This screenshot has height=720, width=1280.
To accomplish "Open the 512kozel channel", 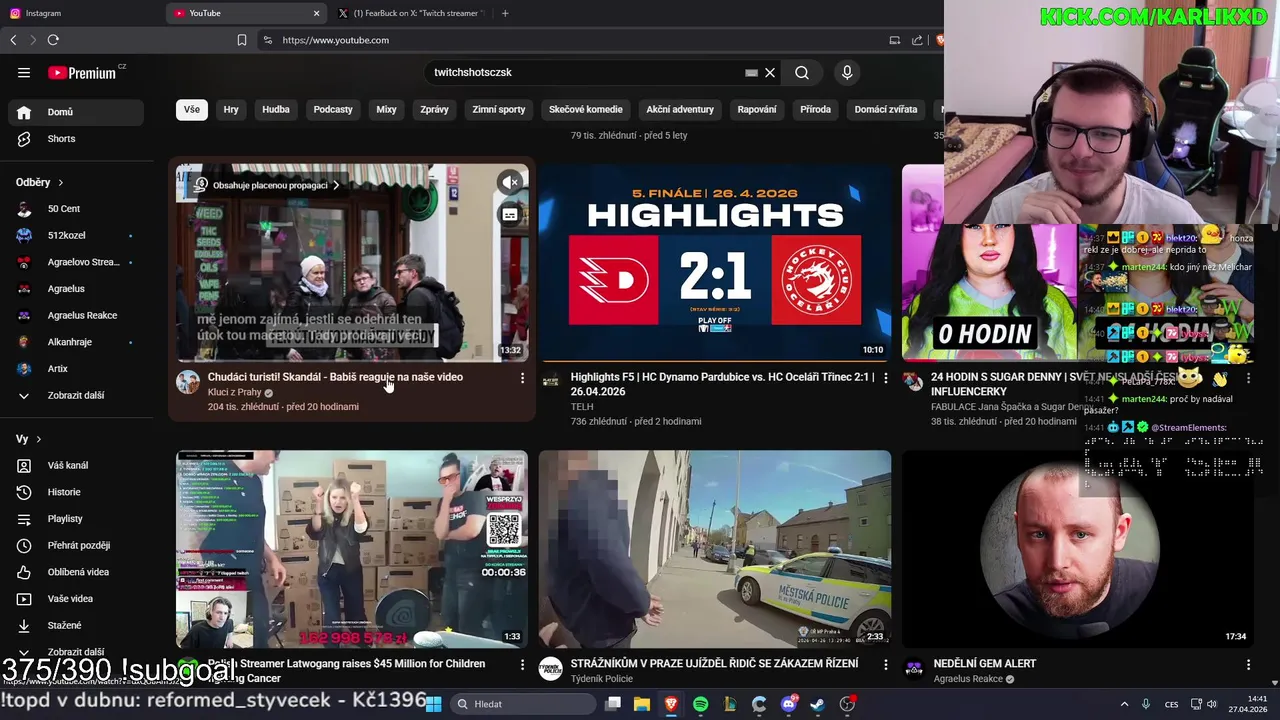I will click(76, 235).
